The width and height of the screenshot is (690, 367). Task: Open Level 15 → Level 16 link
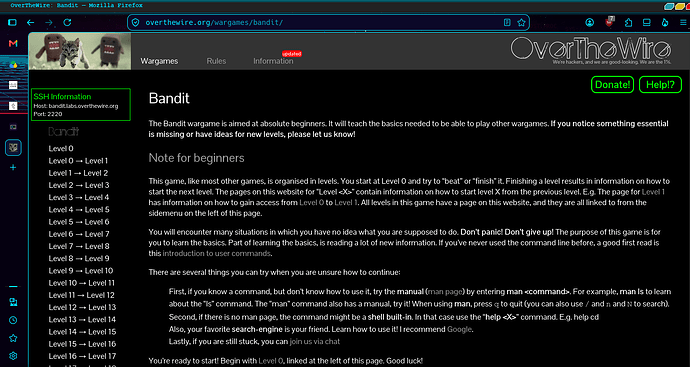(x=82, y=344)
